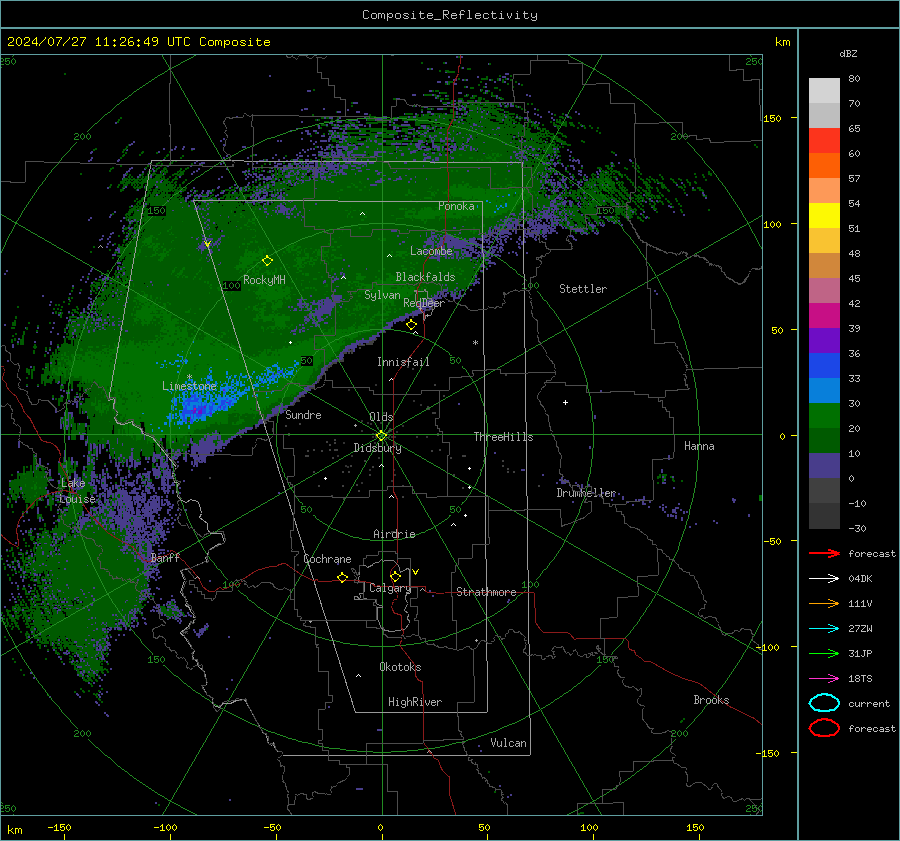Select the yellow diamond marker above Calgary label
This screenshot has height=841, width=900.
395,576
